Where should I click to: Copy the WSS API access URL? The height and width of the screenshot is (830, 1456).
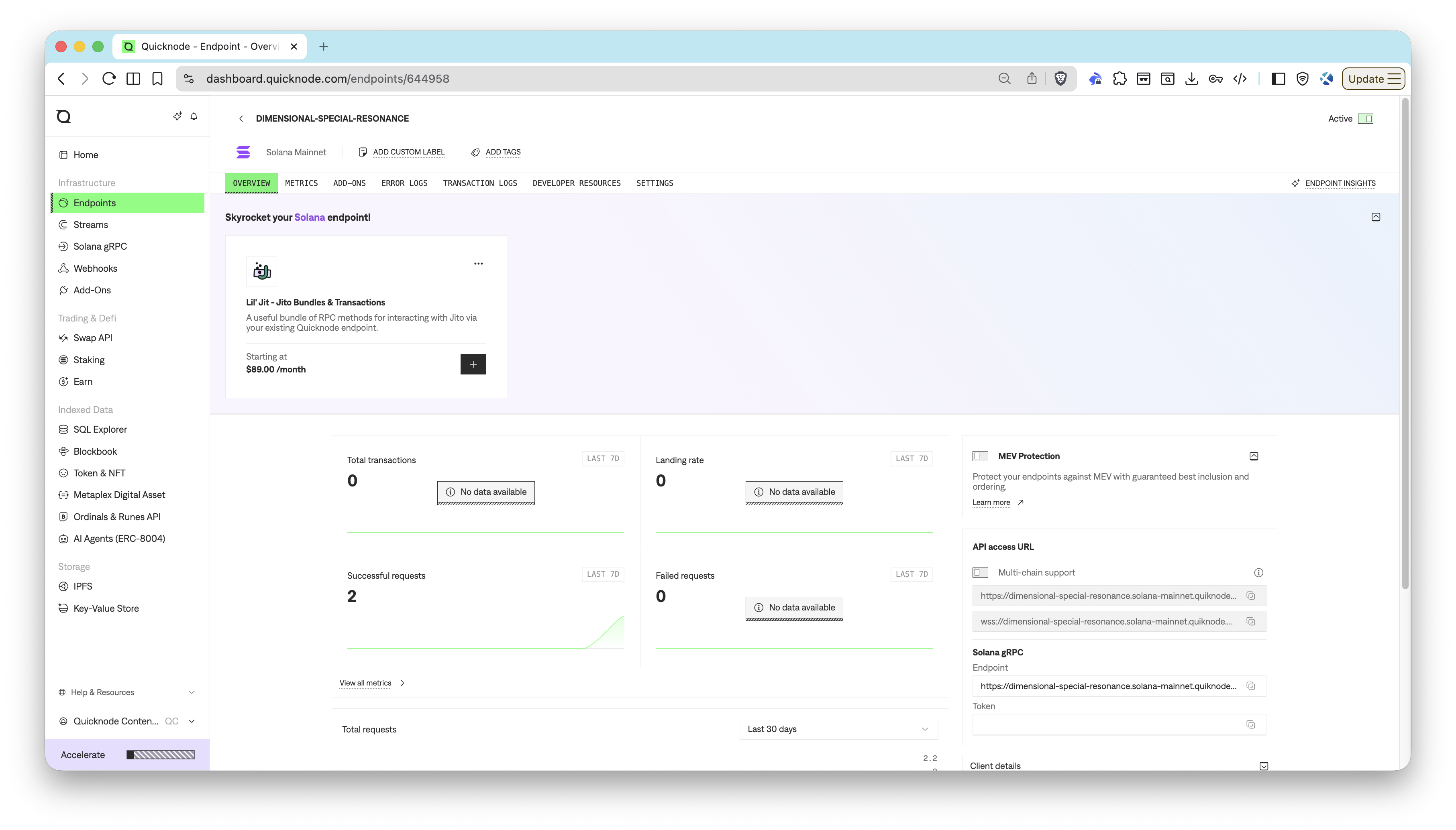coord(1250,621)
